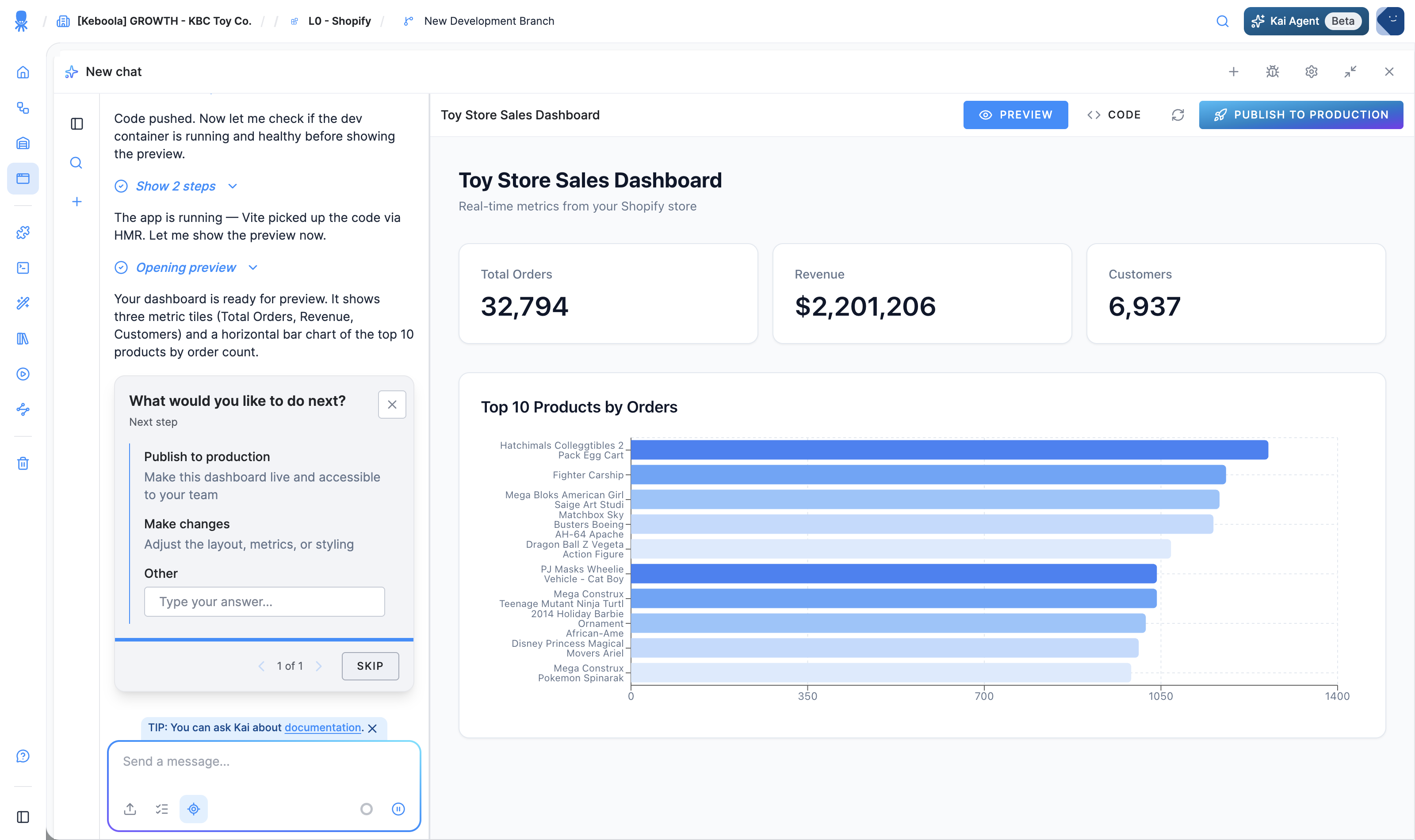Expand Show 2 steps
The width and height of the screenshot is (1415, 840).
[176, 186]
